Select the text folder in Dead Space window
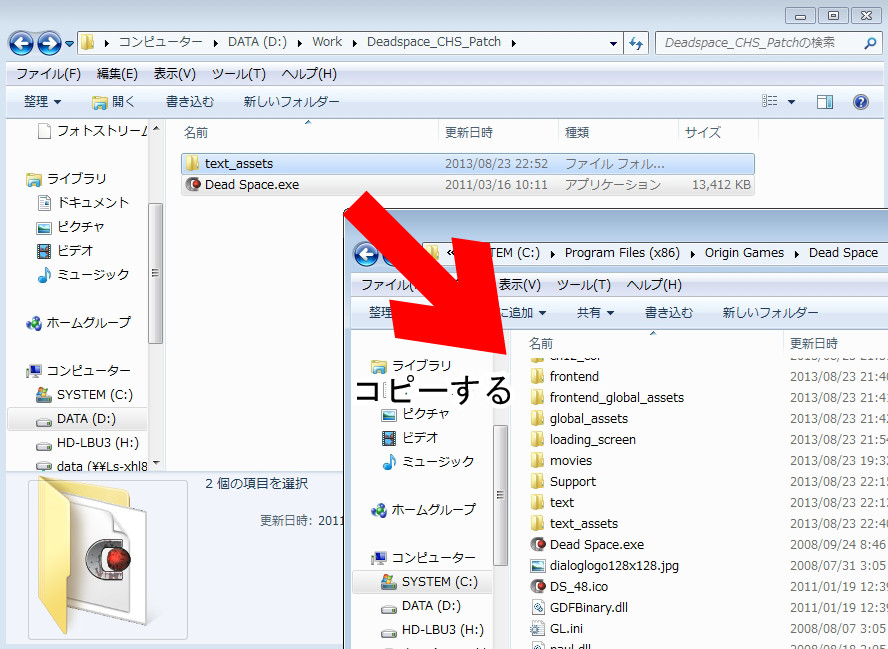The width and height of the screenshot is (888, 649). [553, 502]
